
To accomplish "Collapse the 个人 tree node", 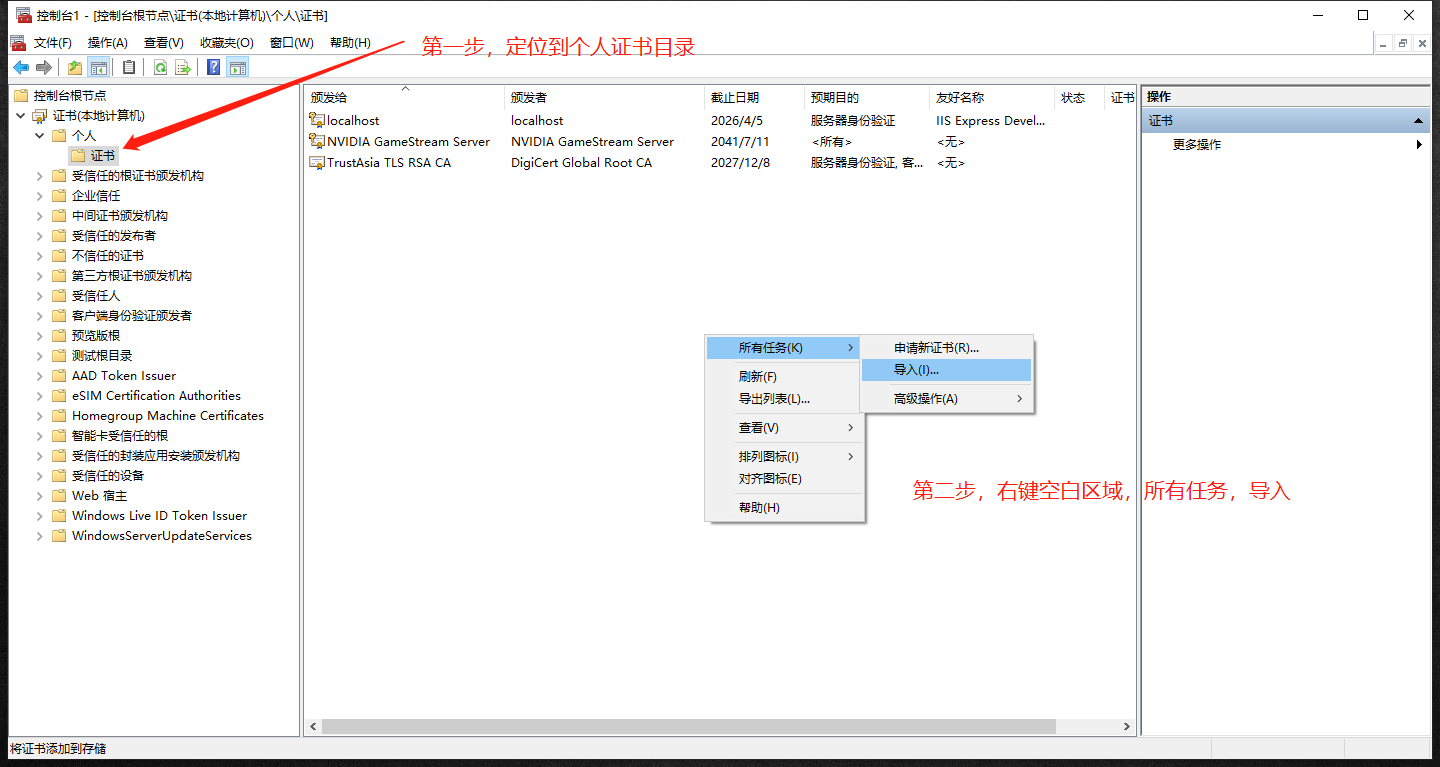I will [40, 135].
